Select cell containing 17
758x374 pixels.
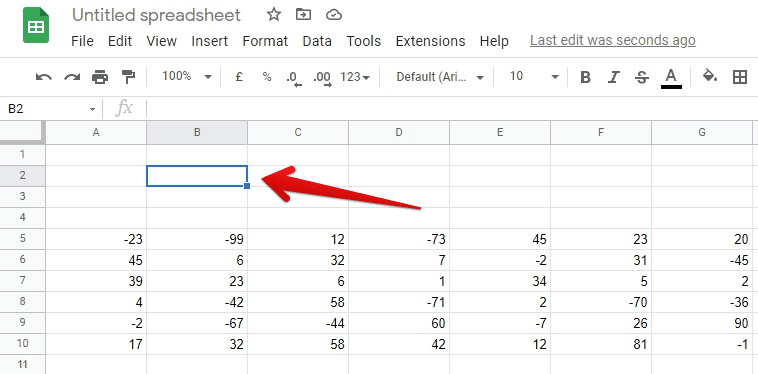[x=96, y=344]
